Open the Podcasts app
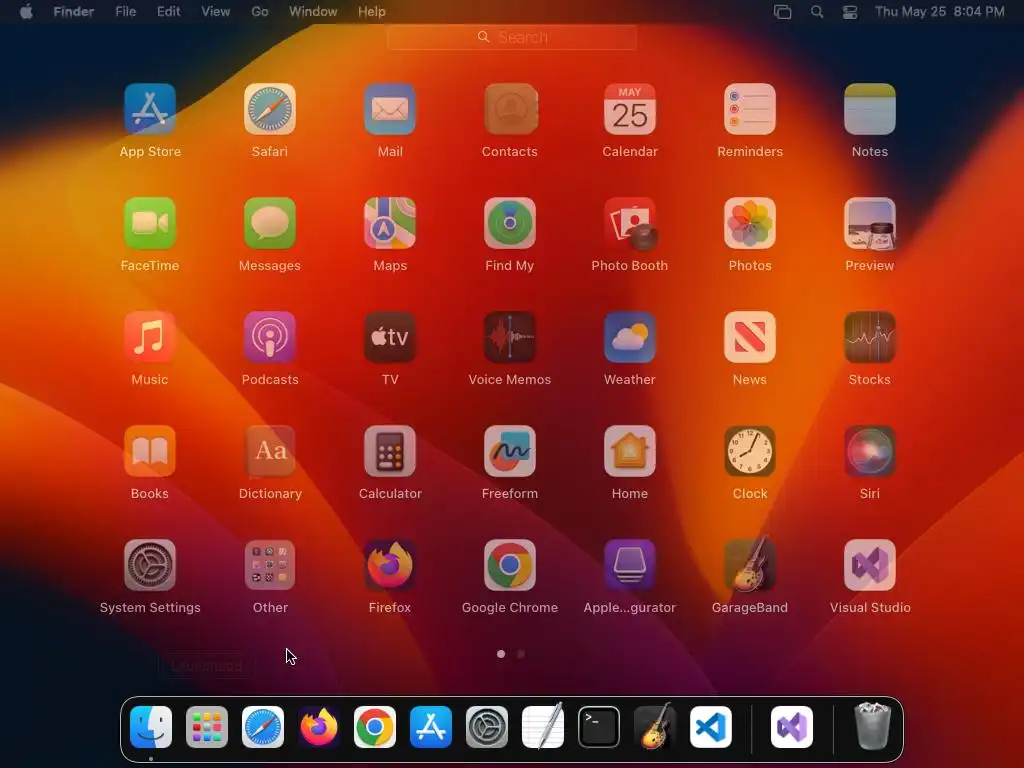The image size is (1024, 768). [270, 337]
